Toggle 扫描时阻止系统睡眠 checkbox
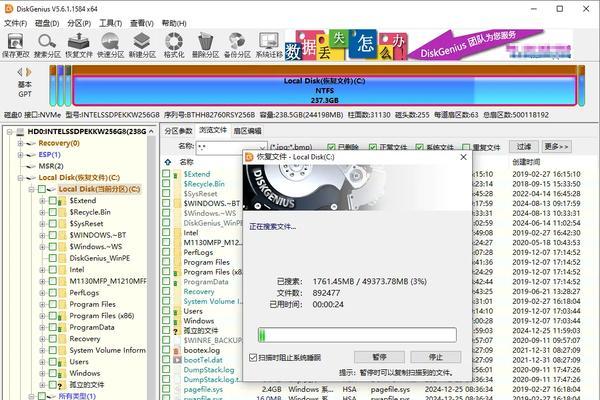The image size is (600, 400). pos(253,358)
